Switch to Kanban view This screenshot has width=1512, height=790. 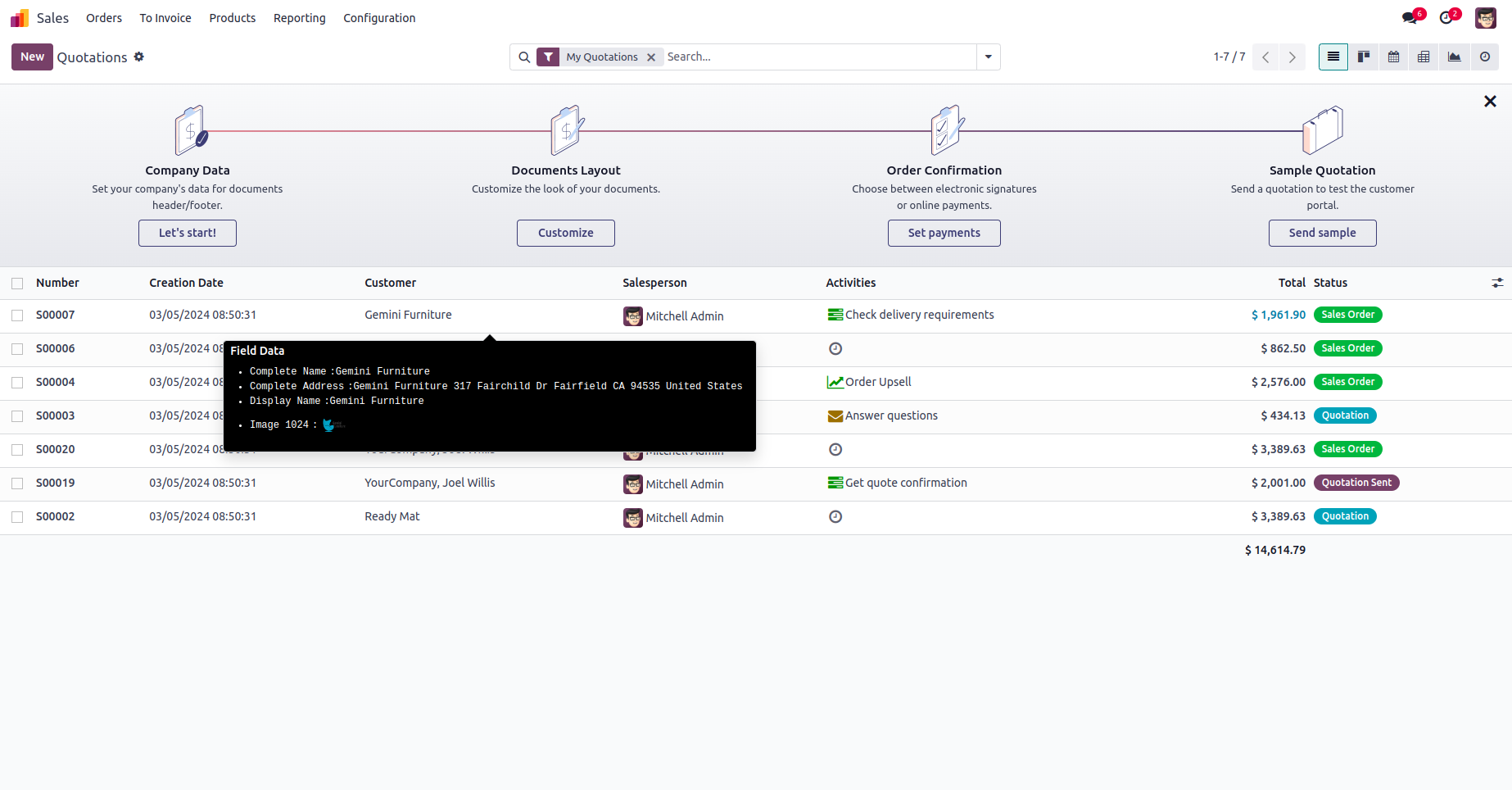(x=1364, y=57)
